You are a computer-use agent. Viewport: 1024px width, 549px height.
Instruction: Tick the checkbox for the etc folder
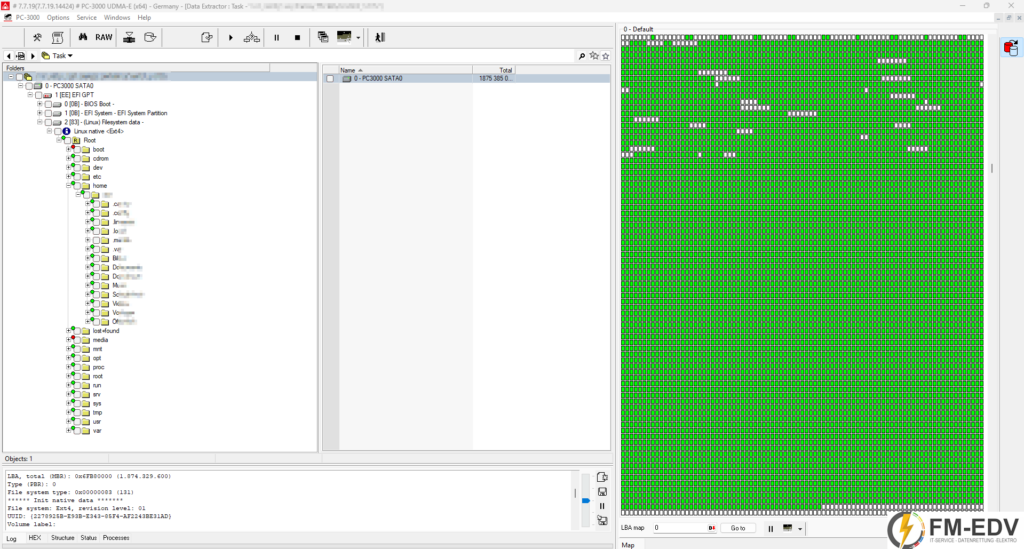77,177
